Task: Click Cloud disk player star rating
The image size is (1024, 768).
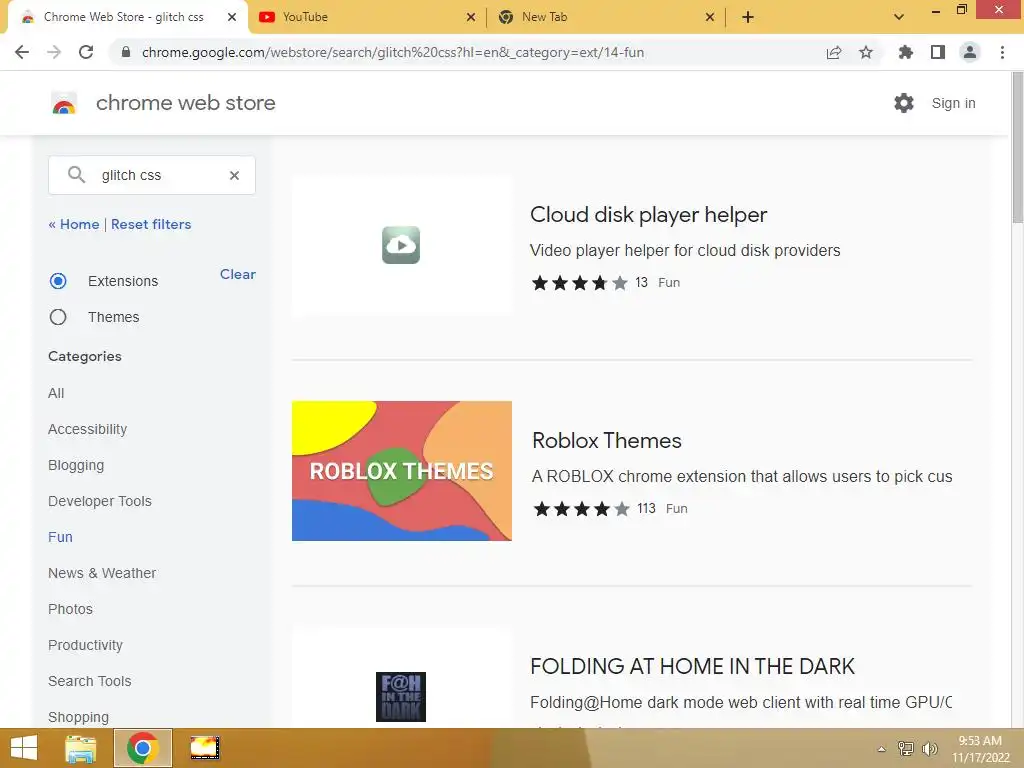Action: [x=580, y=283]
